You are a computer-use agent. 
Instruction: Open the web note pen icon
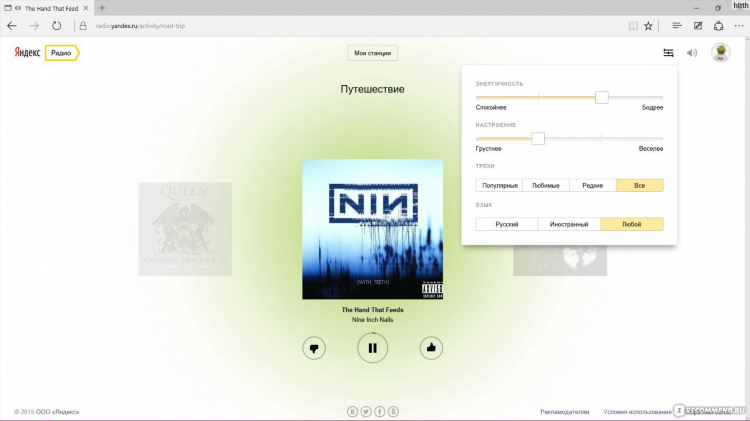point(698,26)
